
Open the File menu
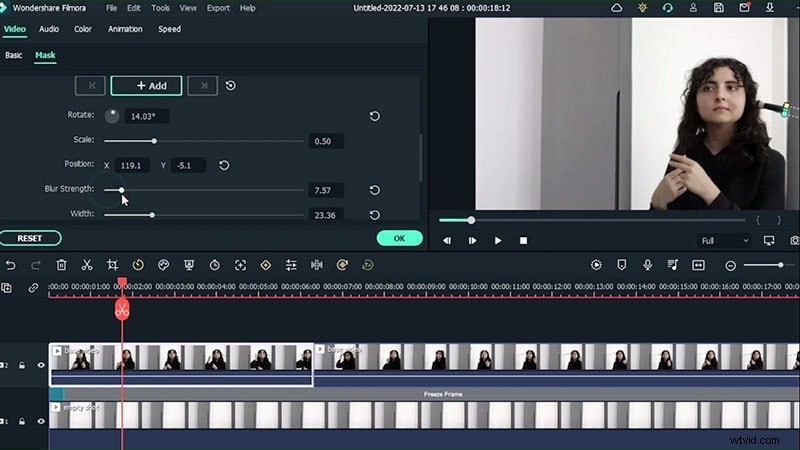point(111,8)
